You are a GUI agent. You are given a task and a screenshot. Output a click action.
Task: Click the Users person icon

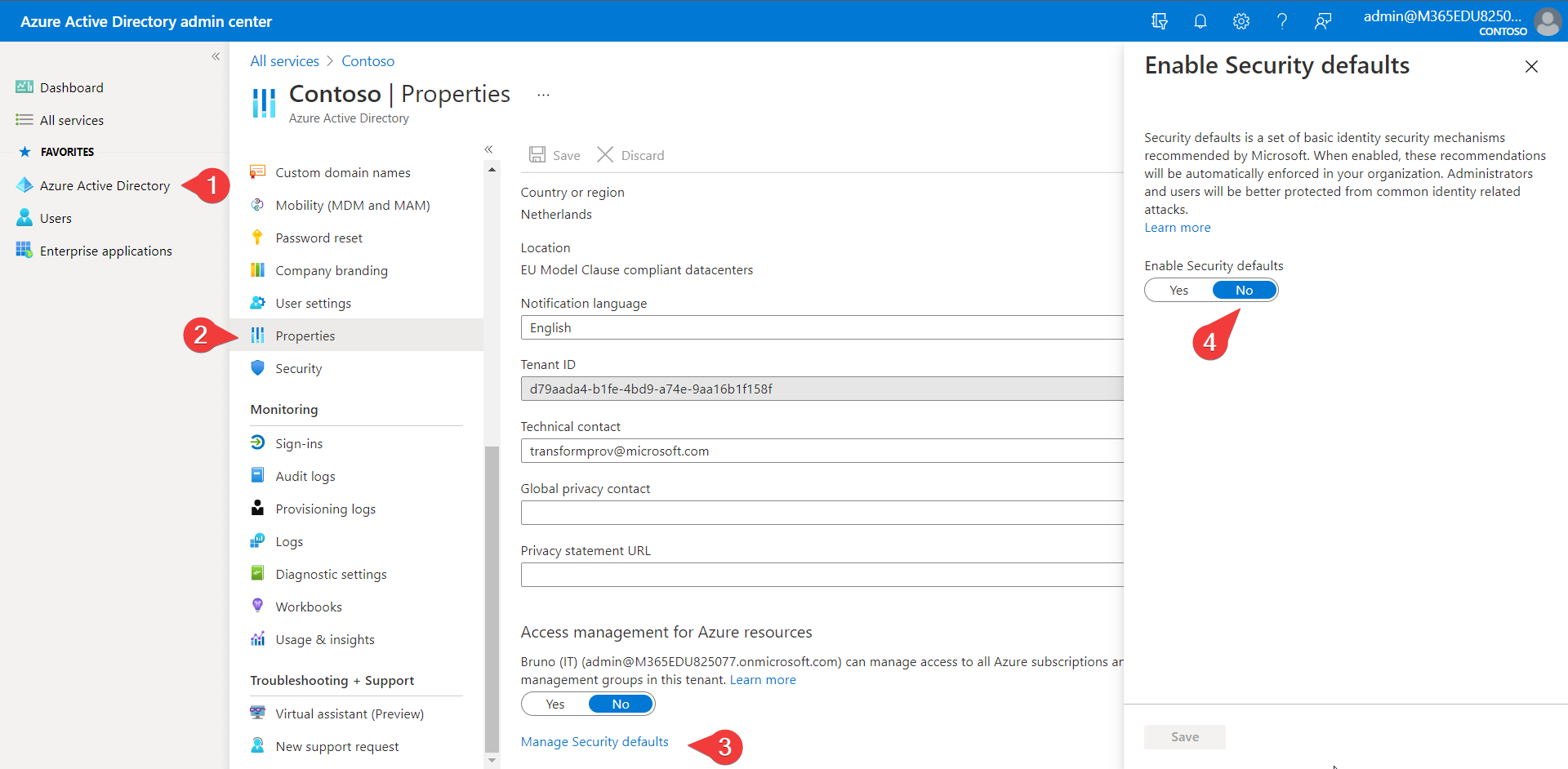[24, 218]
